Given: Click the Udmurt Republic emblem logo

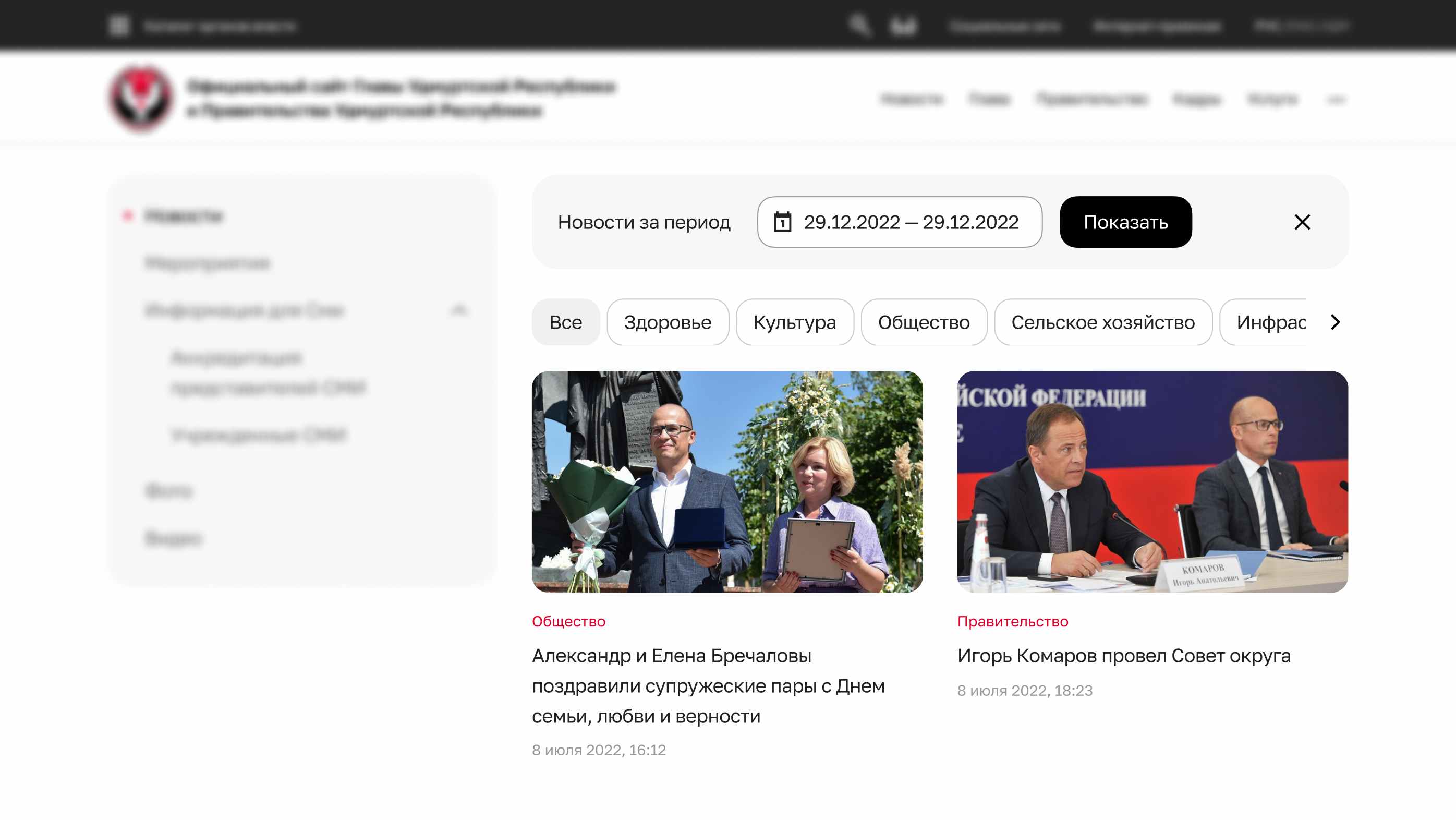Looking at the screenshot, I should click(x=141, y=99).
